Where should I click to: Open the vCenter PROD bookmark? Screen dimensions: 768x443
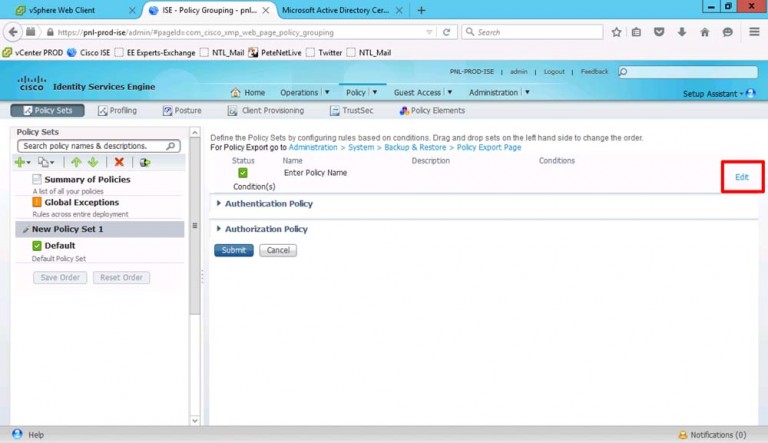(x=33, y=53)
